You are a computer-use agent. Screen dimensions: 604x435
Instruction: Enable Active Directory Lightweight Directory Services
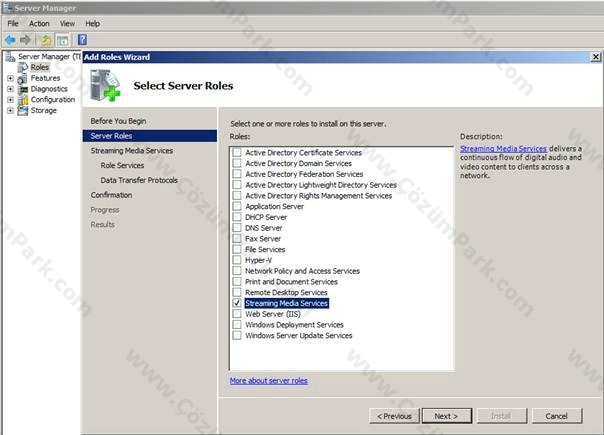(237, 185)
